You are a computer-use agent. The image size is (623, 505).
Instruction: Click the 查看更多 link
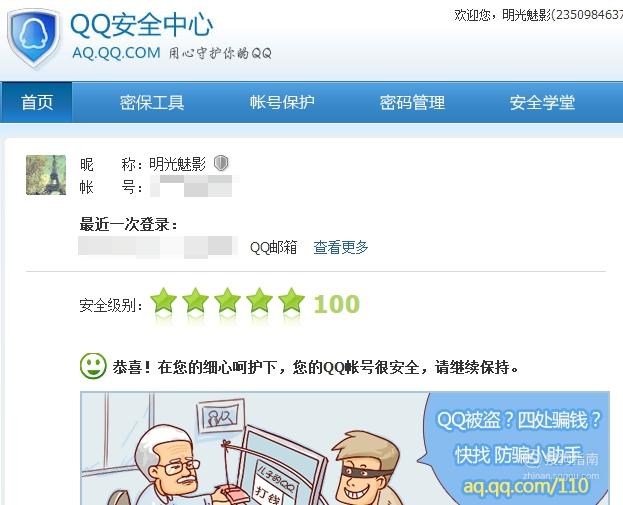point(341,247)
